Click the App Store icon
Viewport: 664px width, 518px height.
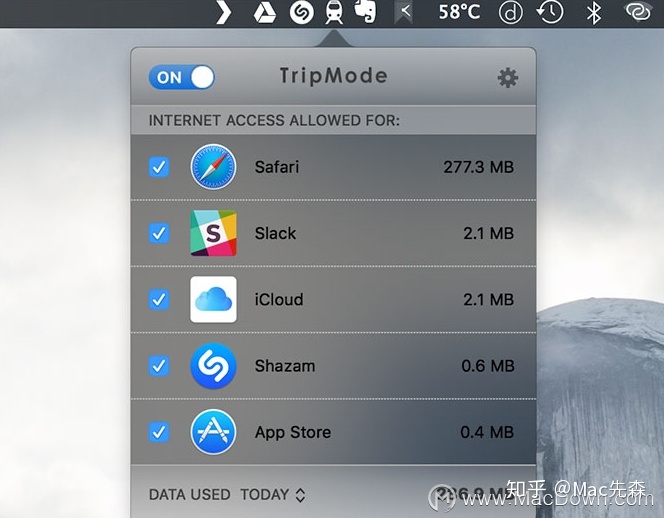click(x=213, y=432)
